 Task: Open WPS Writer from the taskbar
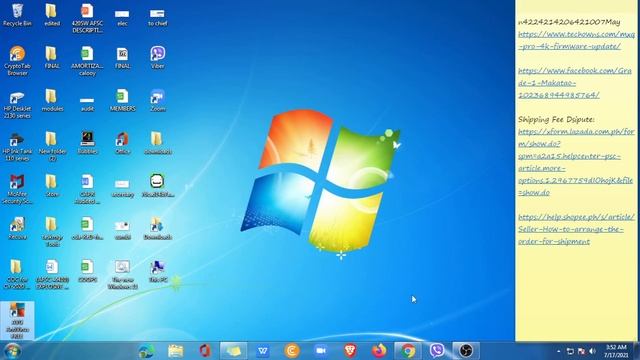[x=262, y=351]
